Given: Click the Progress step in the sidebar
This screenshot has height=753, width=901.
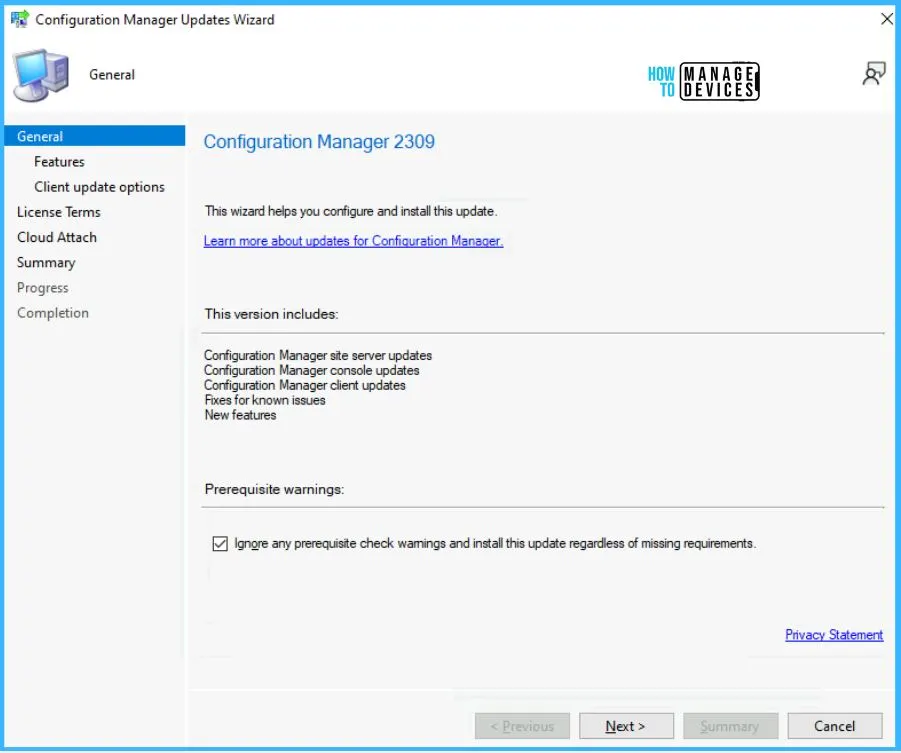Looking at the screenshot, I should tap(43, 288).
